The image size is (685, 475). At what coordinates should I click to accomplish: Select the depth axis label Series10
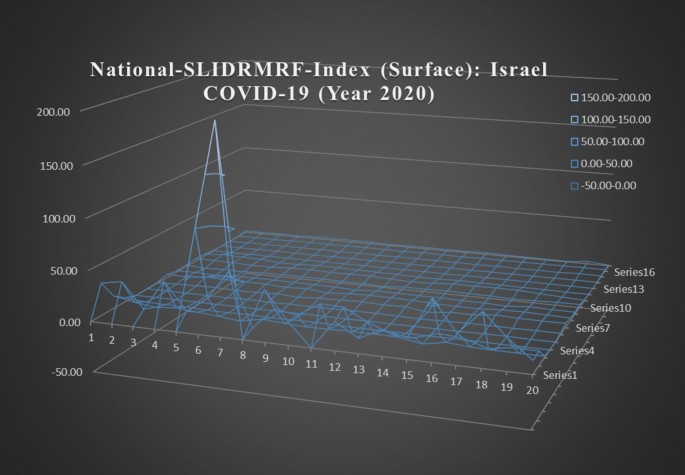click(611, 308)
